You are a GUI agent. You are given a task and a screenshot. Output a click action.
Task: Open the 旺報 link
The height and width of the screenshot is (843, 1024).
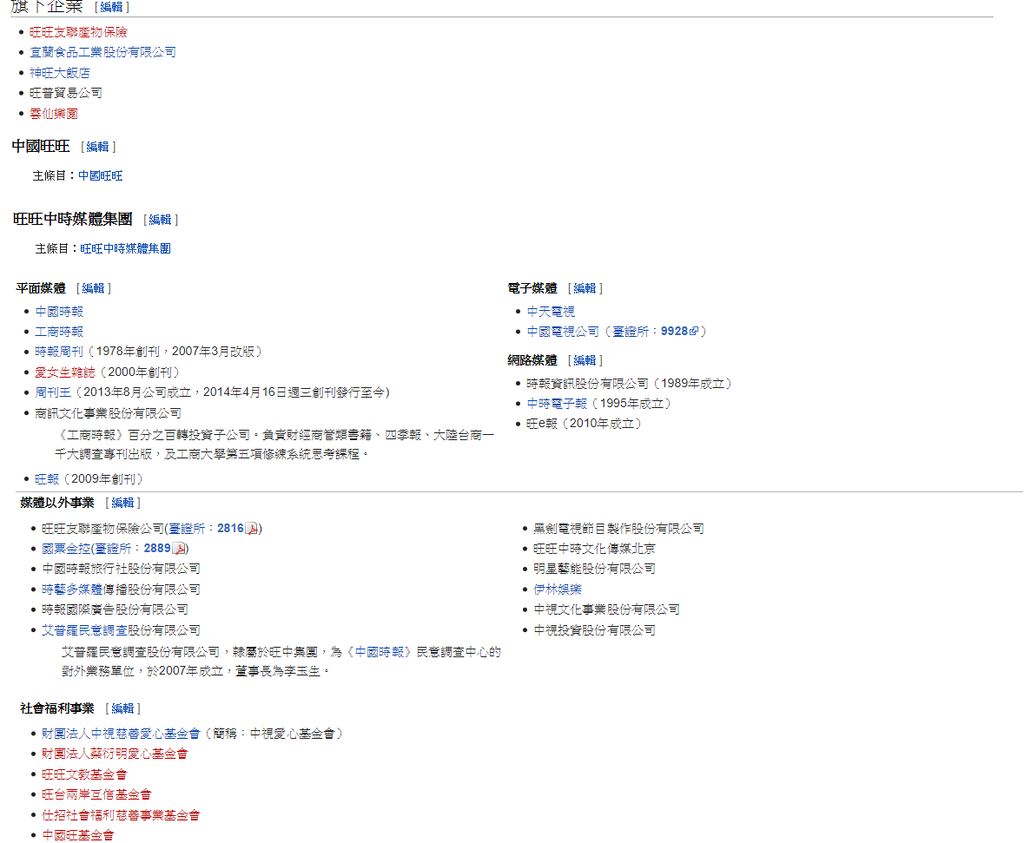click(x=47, y=479)
